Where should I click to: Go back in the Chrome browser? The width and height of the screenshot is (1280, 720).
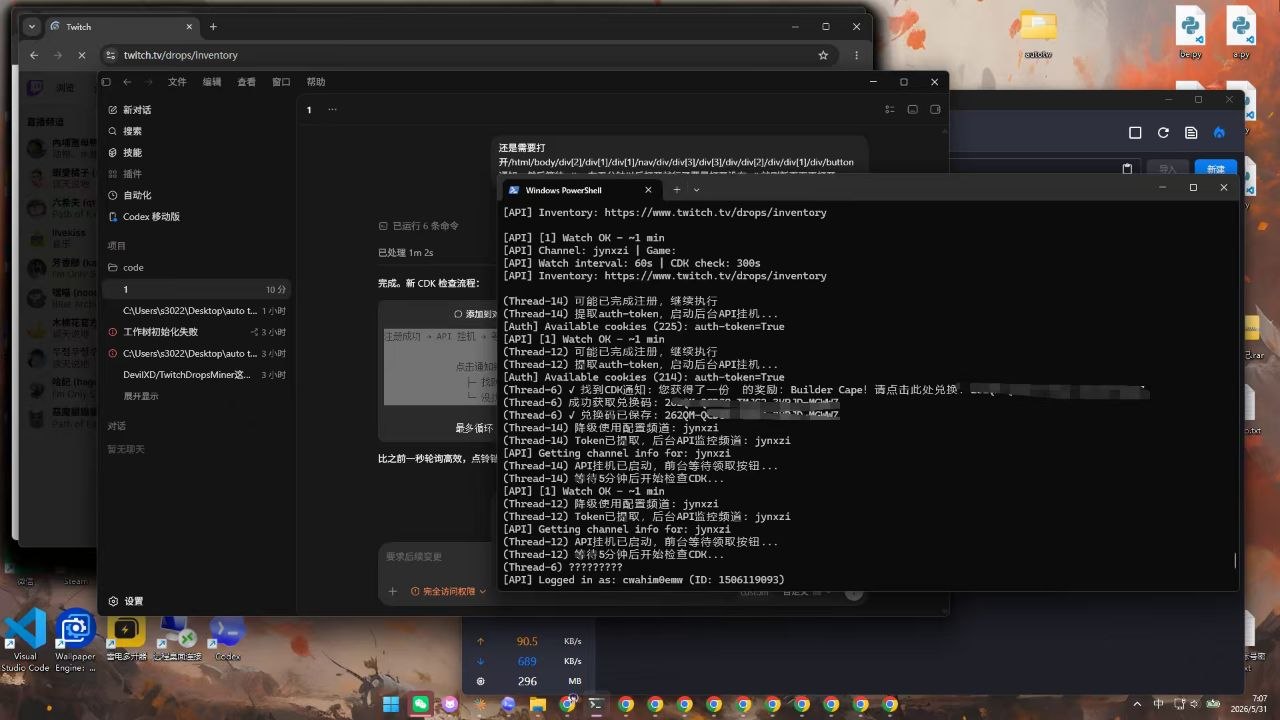click(34, 55)
